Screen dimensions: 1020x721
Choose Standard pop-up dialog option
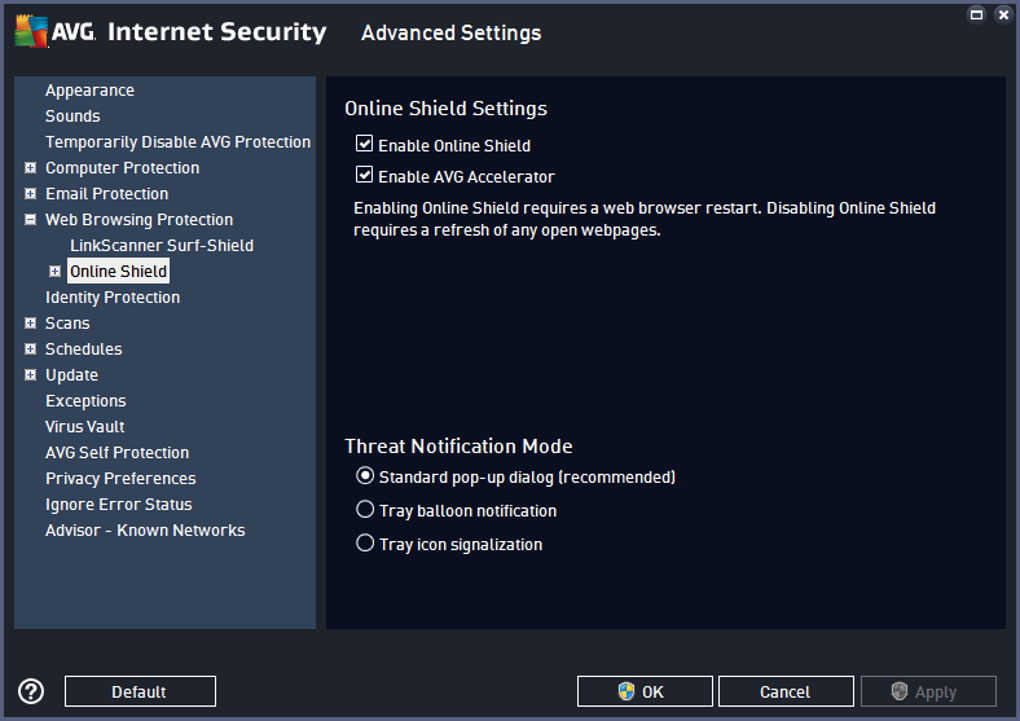coord(365,476)
